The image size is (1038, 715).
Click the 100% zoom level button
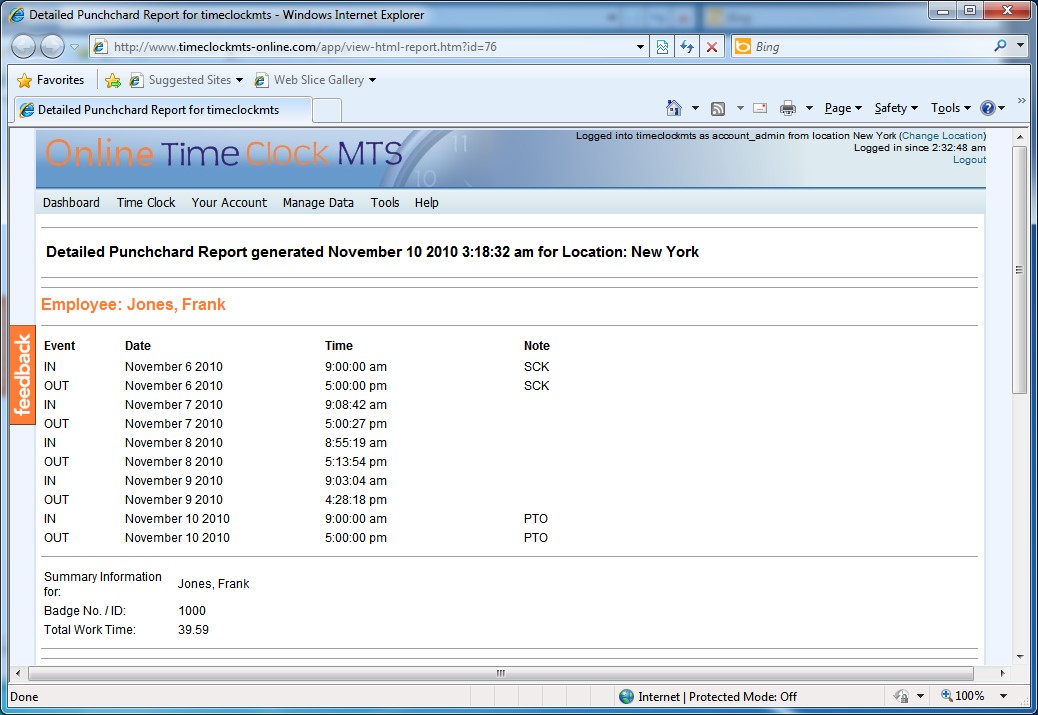tap(963, 696)
